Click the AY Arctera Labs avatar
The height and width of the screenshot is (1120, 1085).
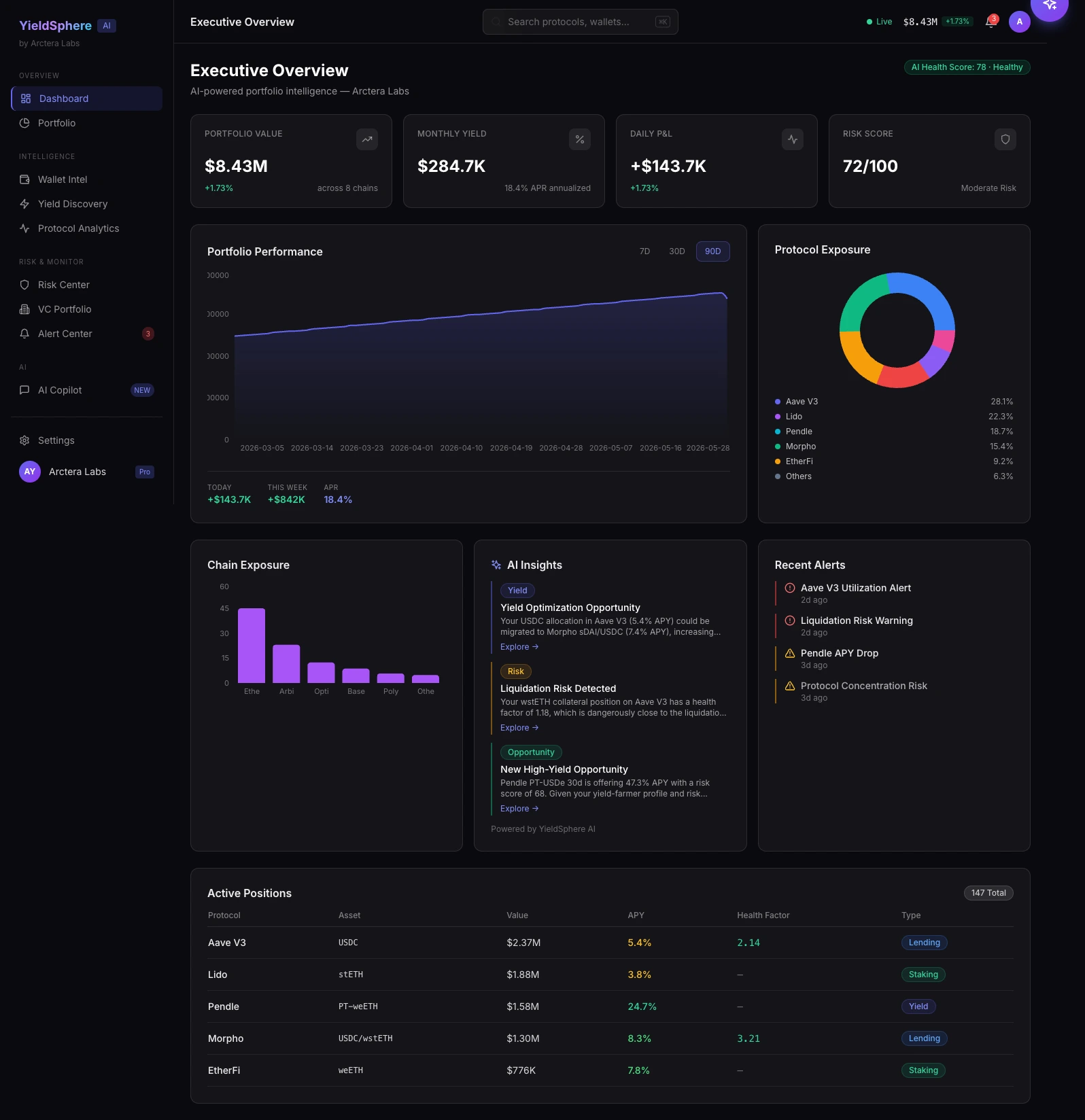(x=30, y=472)
